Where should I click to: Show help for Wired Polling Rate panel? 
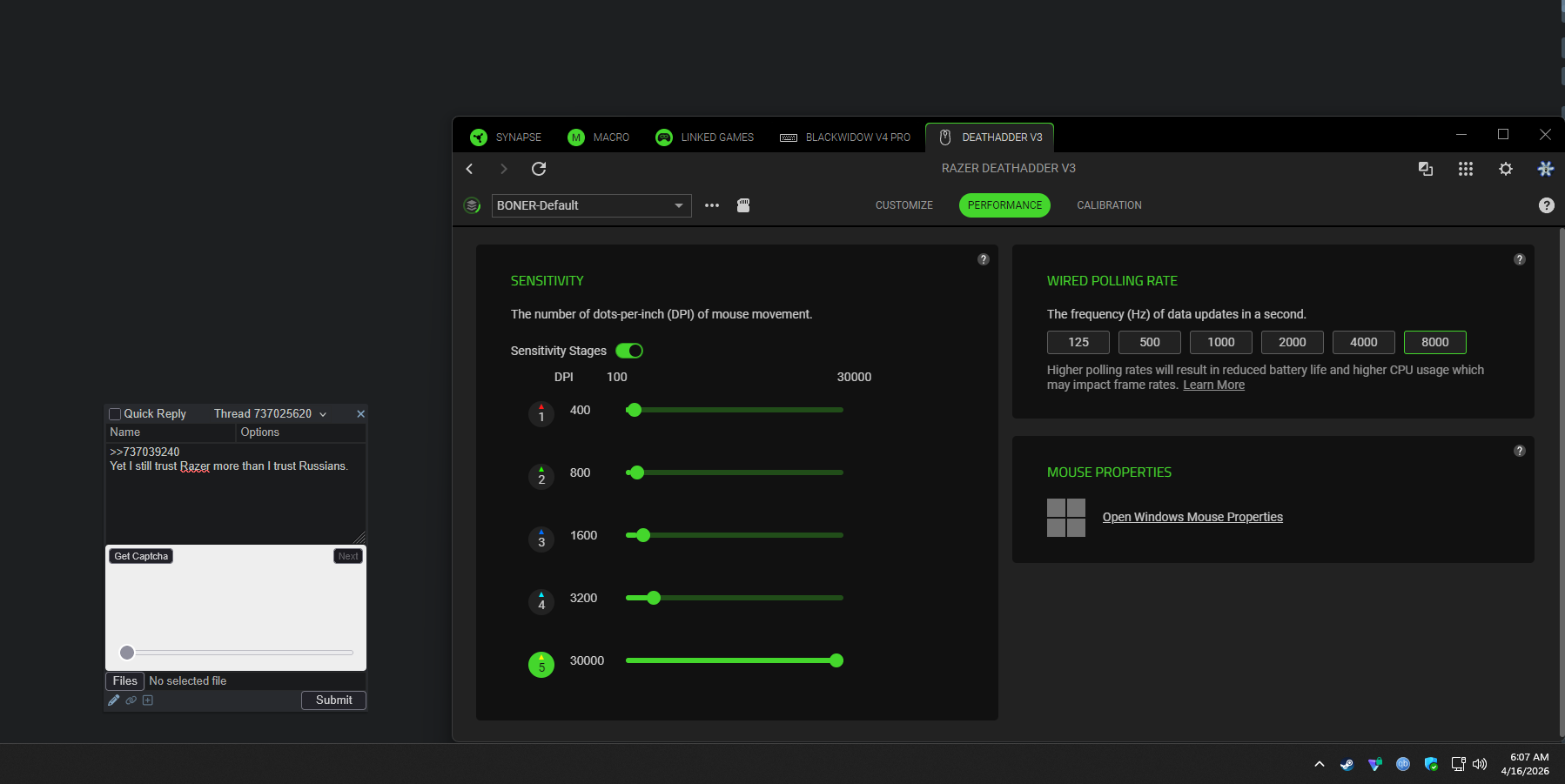(x=1520, y=259)
